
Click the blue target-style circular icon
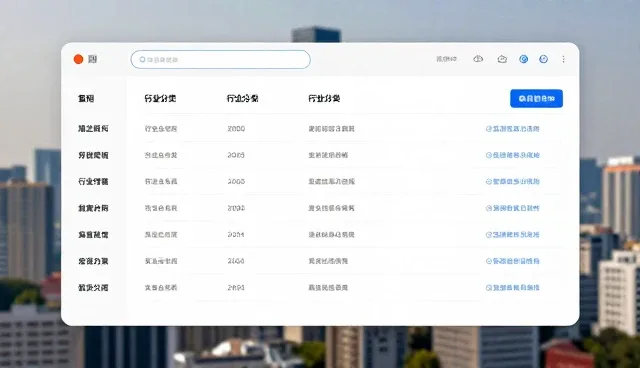point(523,59)
